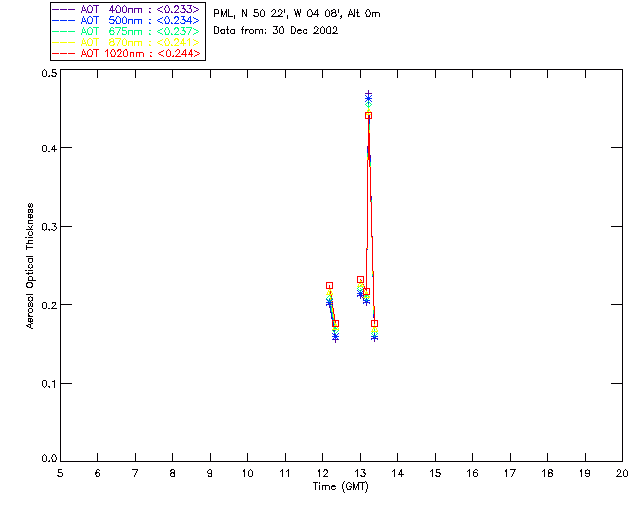Click the AOT 1020nm legend entry
Screen dimensions: 640x512
(127, 53)
